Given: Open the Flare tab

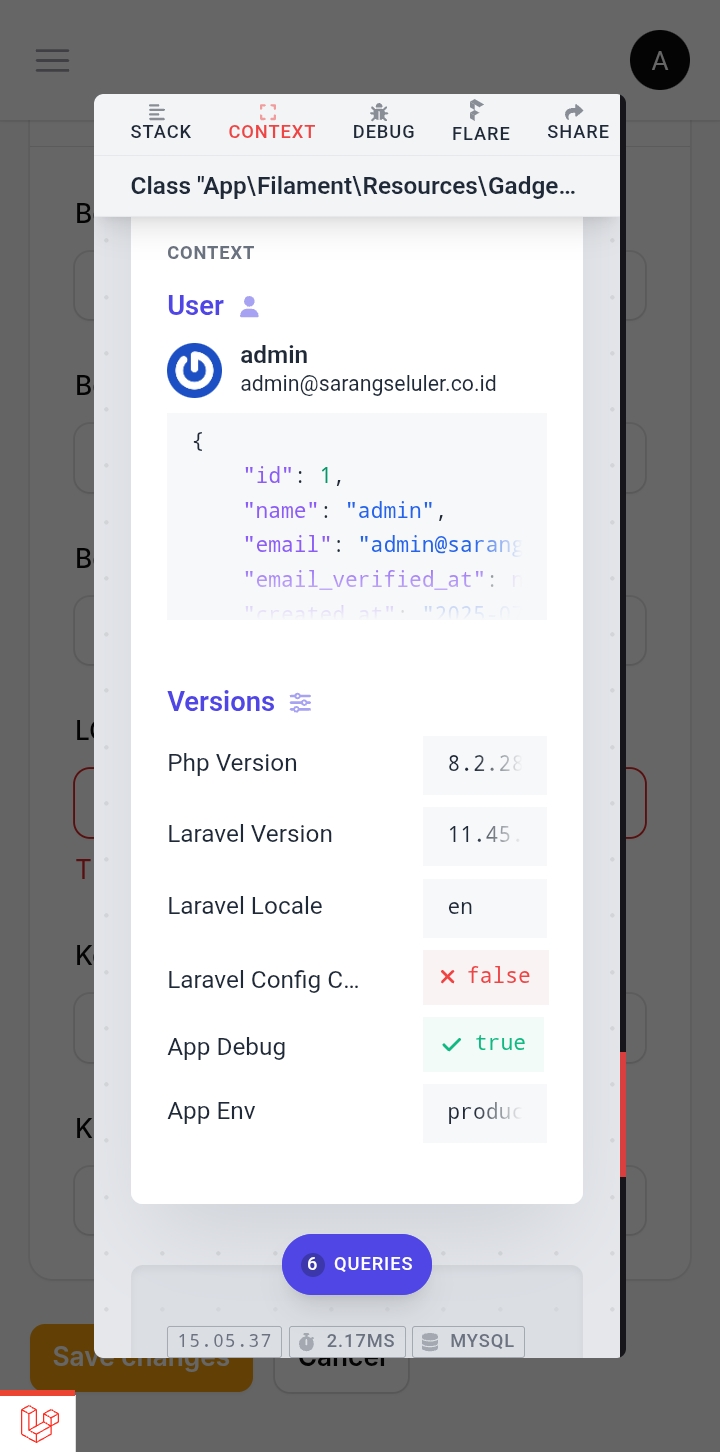Looking at the screenshot, I should pos(480,122).
